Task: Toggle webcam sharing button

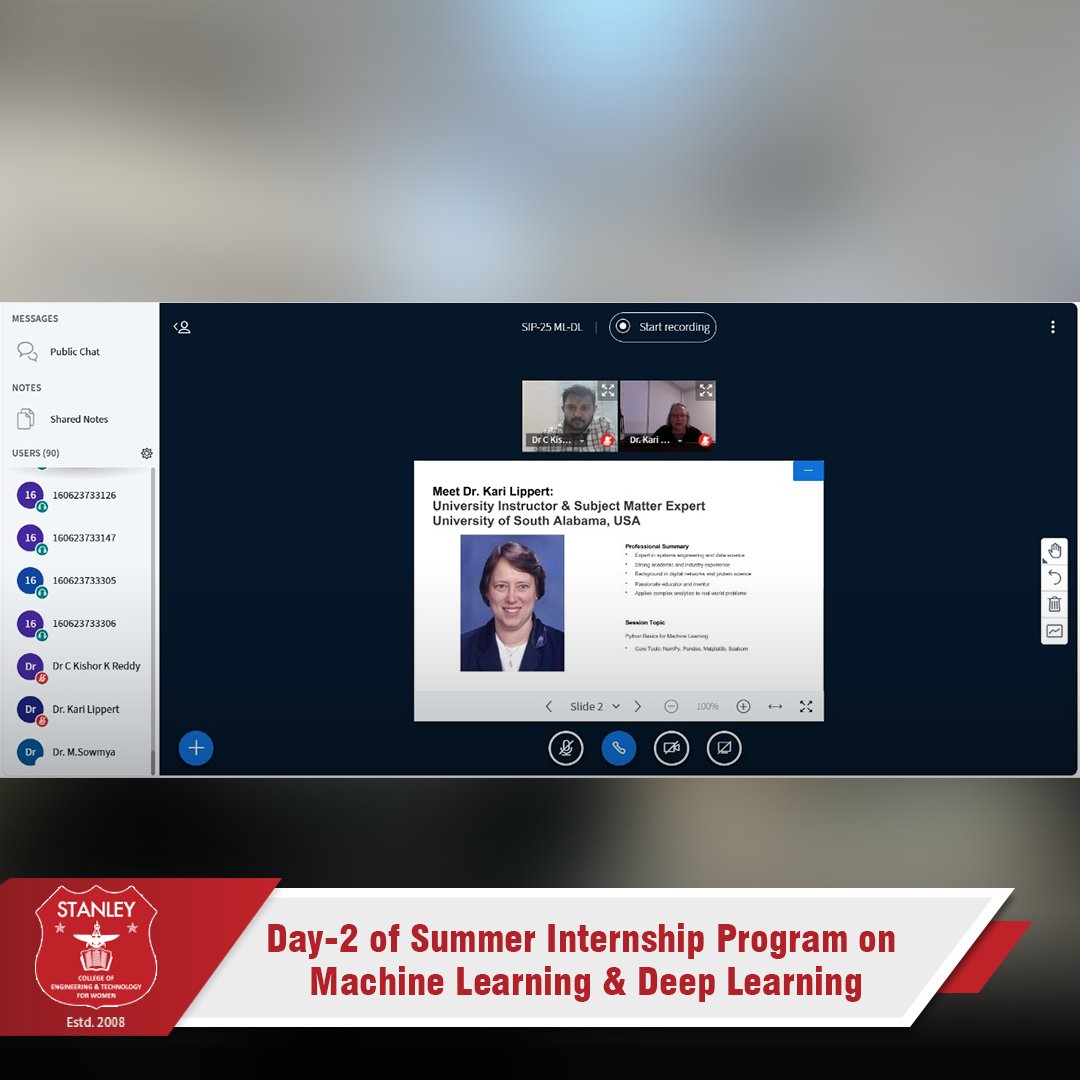Action: pos(671,748)
